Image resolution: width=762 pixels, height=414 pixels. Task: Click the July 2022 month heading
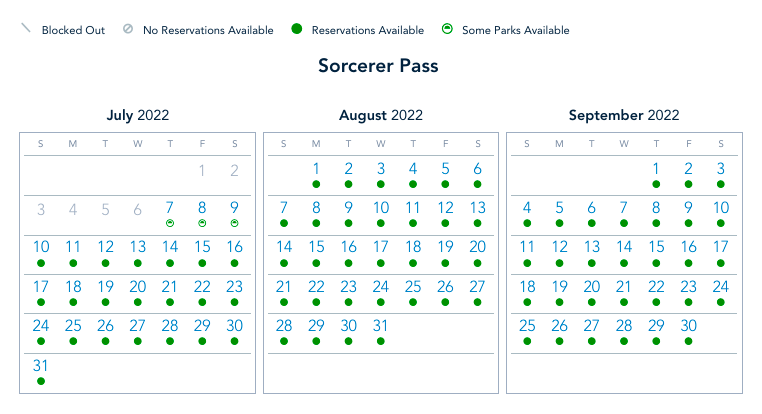point(137,116)
